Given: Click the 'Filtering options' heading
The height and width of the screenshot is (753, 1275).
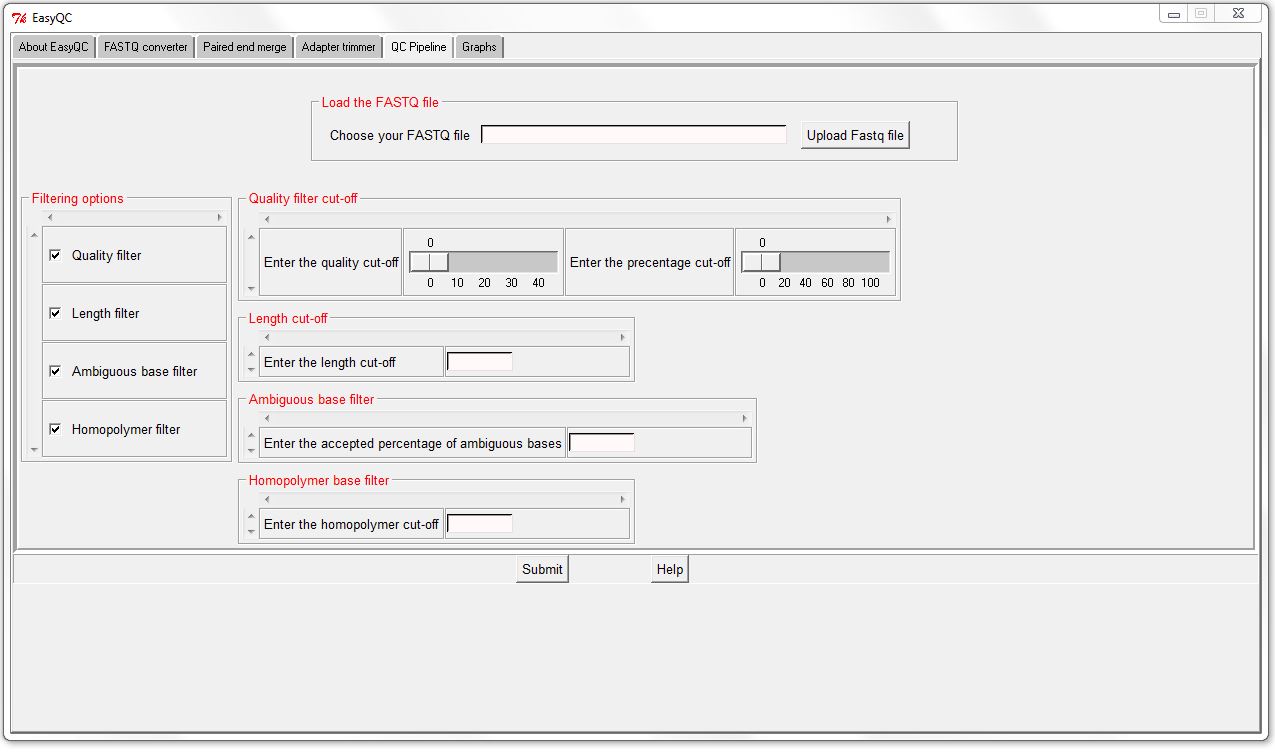Looking at the screenshot, I should pos(78,198).
